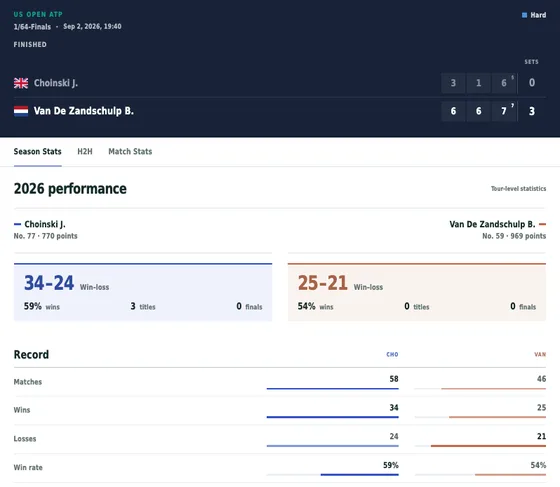This screenshot has width=560, height=487.
Task: Click Van De Zandschulp's orange Losses bar
Action: (488, 446)
